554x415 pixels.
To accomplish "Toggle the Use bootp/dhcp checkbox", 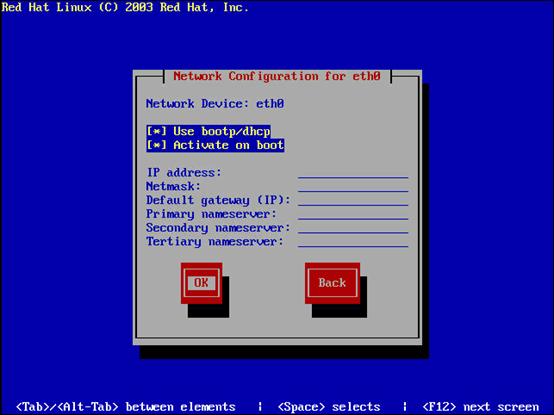I will [x=208, y=131].
